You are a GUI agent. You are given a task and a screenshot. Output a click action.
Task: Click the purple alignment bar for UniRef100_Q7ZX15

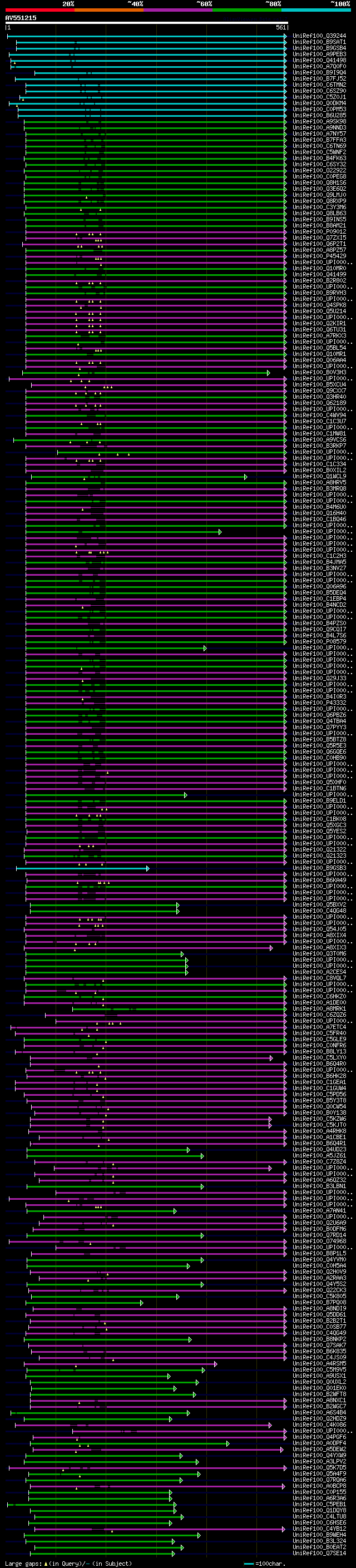point(156,238)
